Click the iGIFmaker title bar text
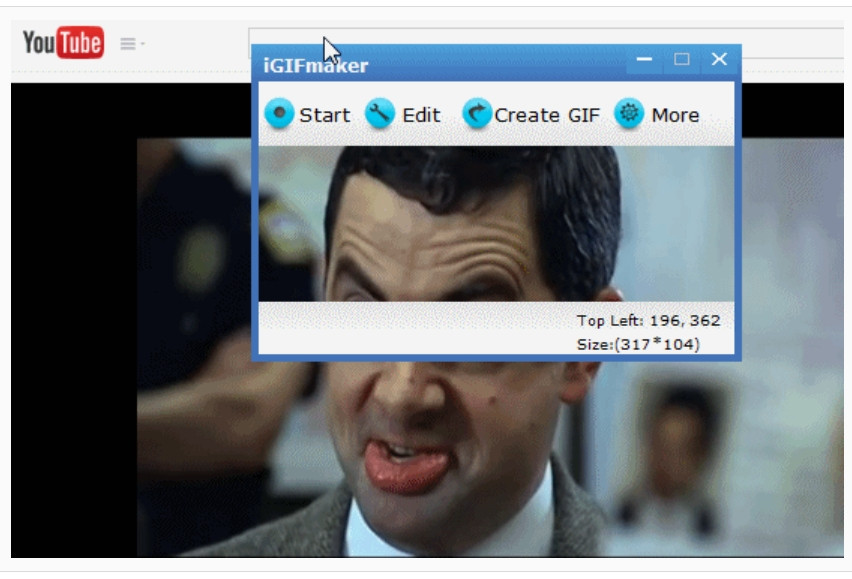Screen dimensions: 852x579 316,66
